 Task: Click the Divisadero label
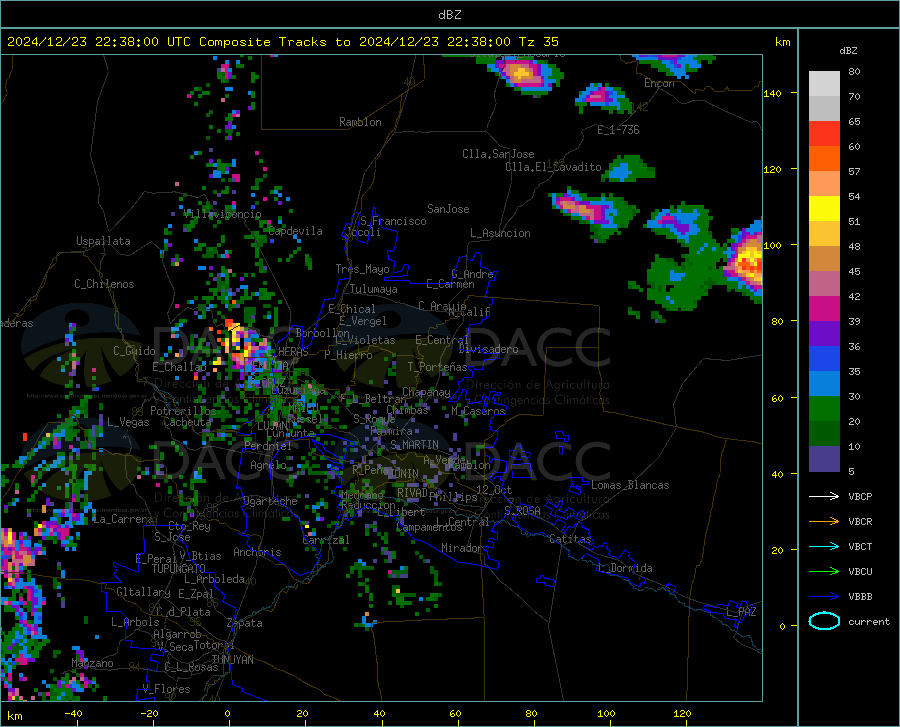click(488, 349)
